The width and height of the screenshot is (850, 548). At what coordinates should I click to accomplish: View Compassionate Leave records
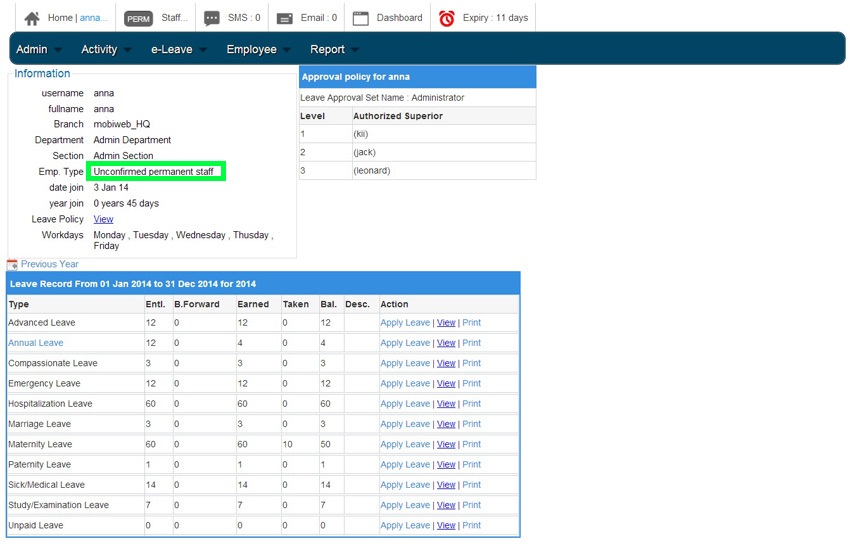[446, 364]
